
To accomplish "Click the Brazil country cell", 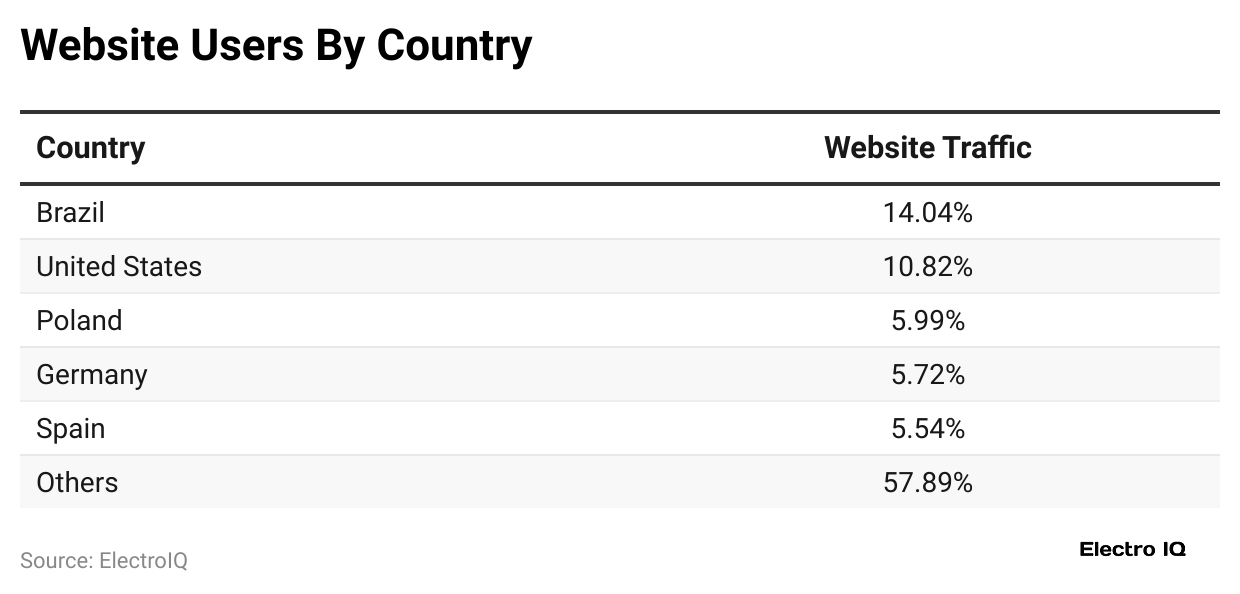I will click(70, 212).
